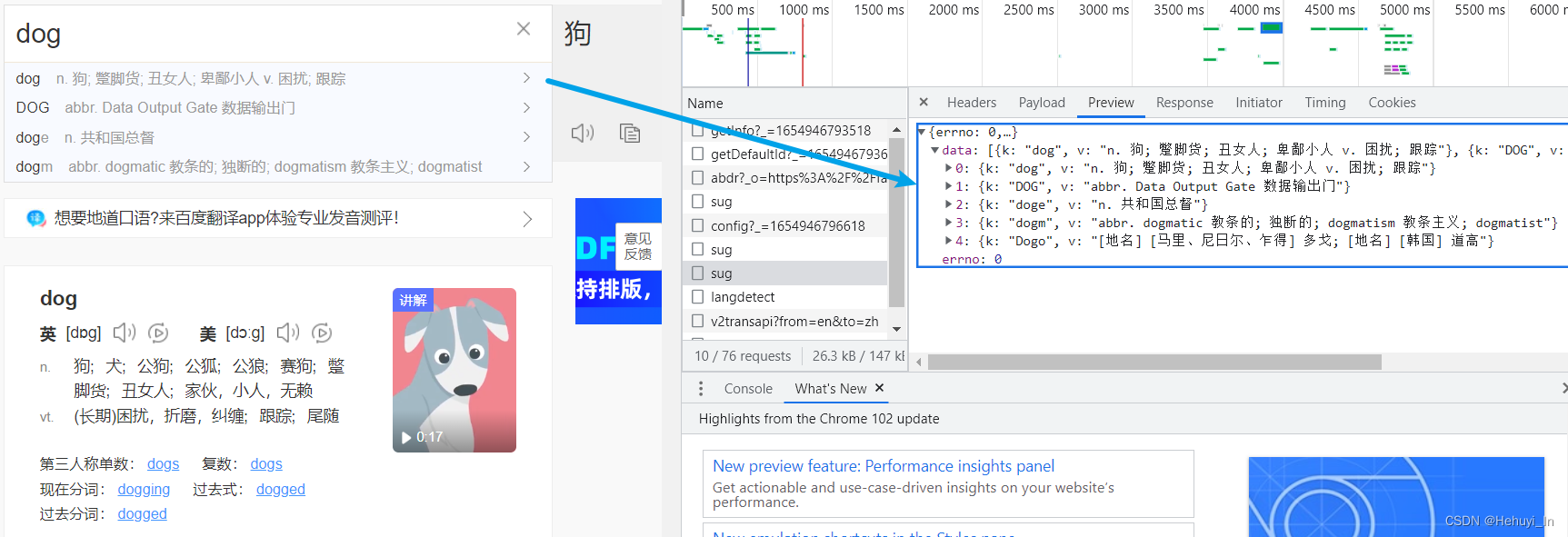Open the DevTools drawer three-dot menu
Viewport: 1568px width, 537px height.
click(x=701, y=389)
